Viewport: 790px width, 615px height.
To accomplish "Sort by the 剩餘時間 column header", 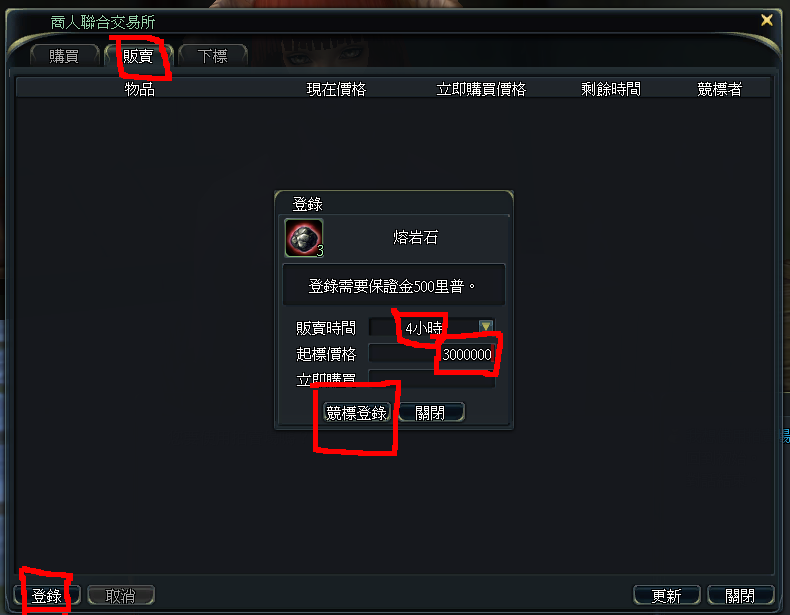I will coord(611,89).
